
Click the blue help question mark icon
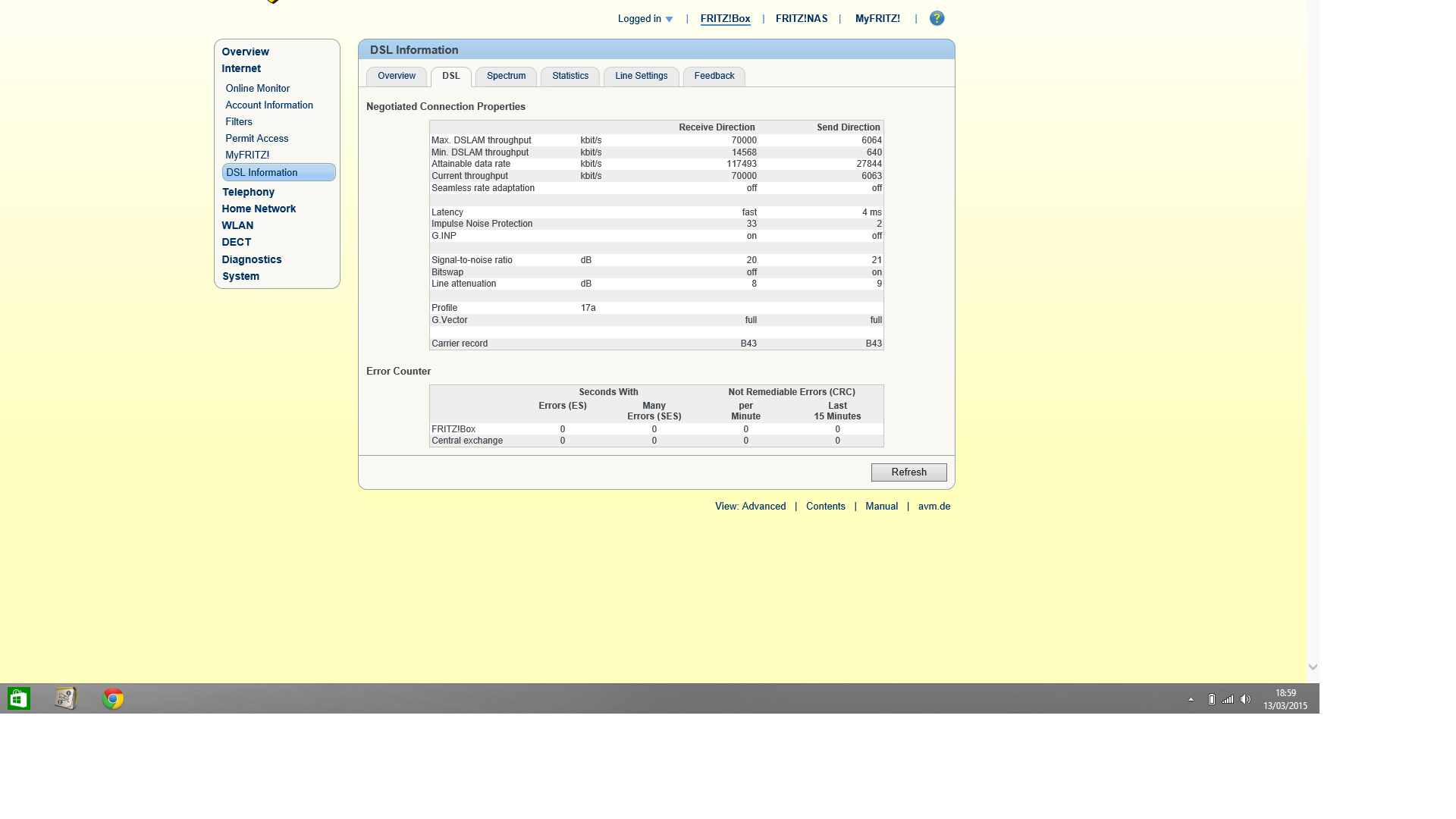tap(937, 18)
